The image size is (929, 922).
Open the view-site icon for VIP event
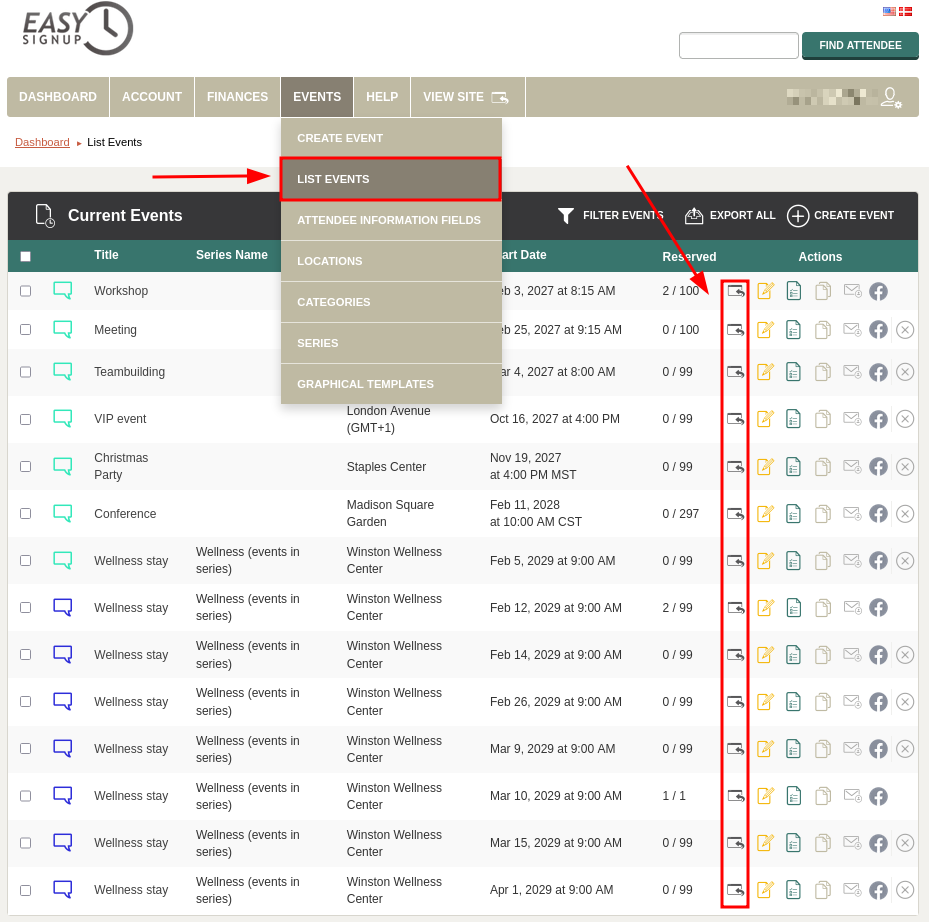click(x=736, y=419)
